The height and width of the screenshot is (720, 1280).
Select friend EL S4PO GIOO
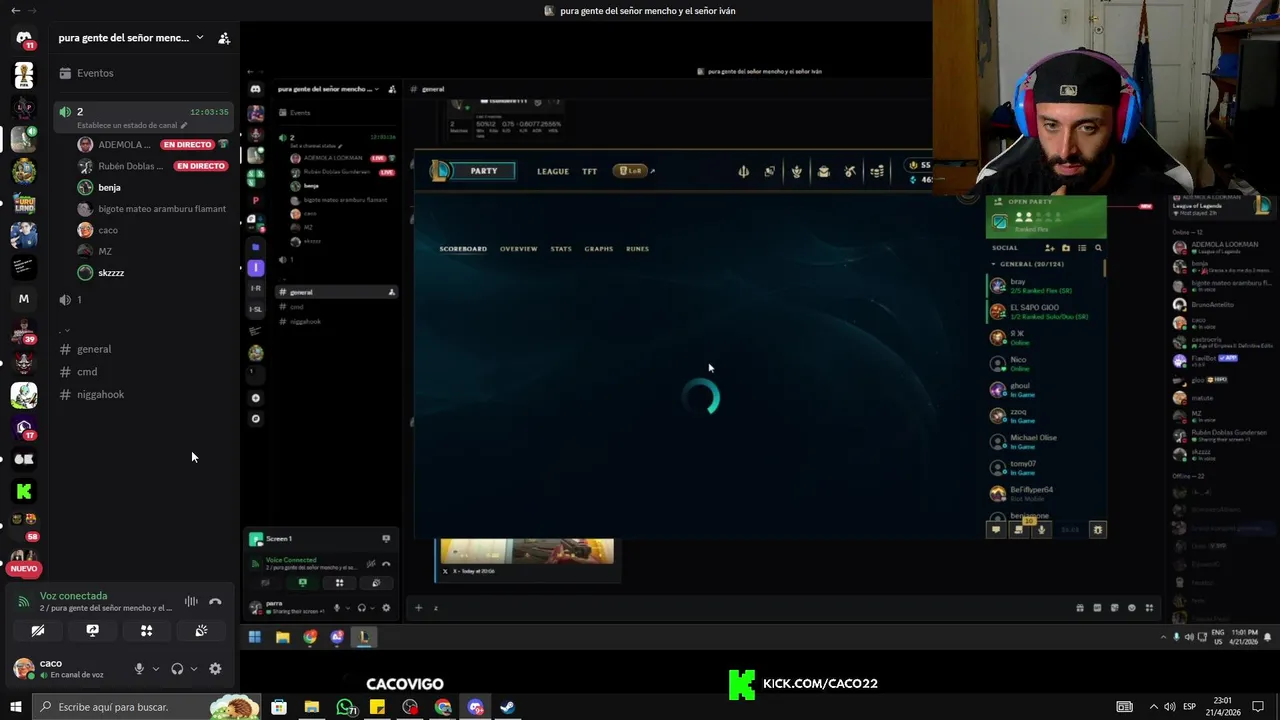1046,312
